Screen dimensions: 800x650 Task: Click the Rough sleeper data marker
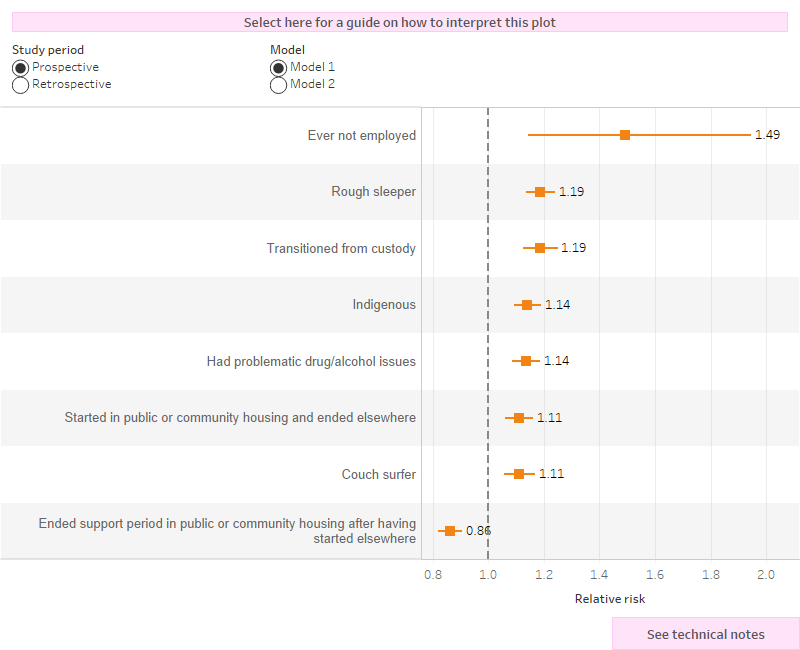pyautogui.click(x=540, y=191)
